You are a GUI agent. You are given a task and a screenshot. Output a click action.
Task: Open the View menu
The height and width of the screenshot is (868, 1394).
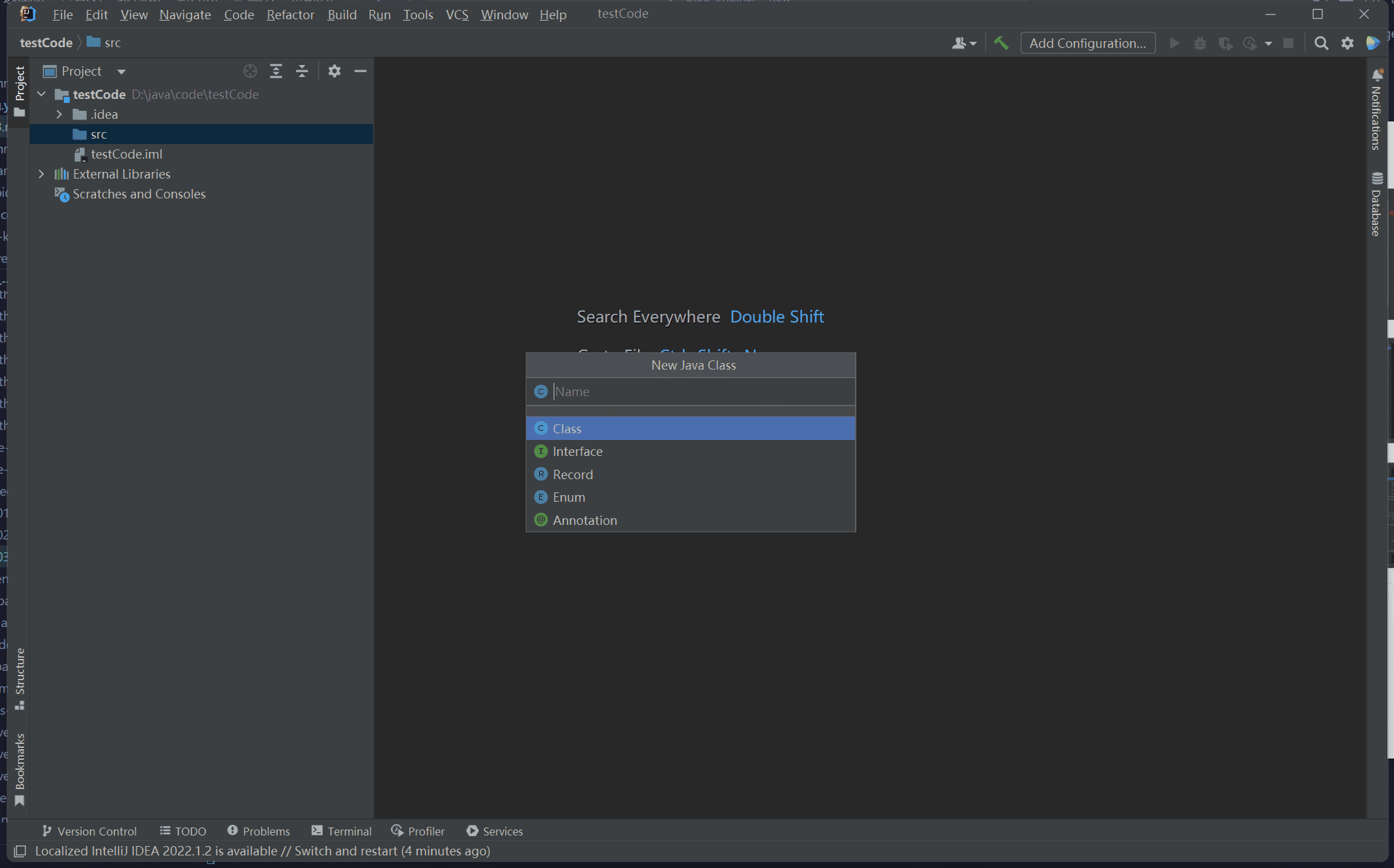click(x=133, y=15)
